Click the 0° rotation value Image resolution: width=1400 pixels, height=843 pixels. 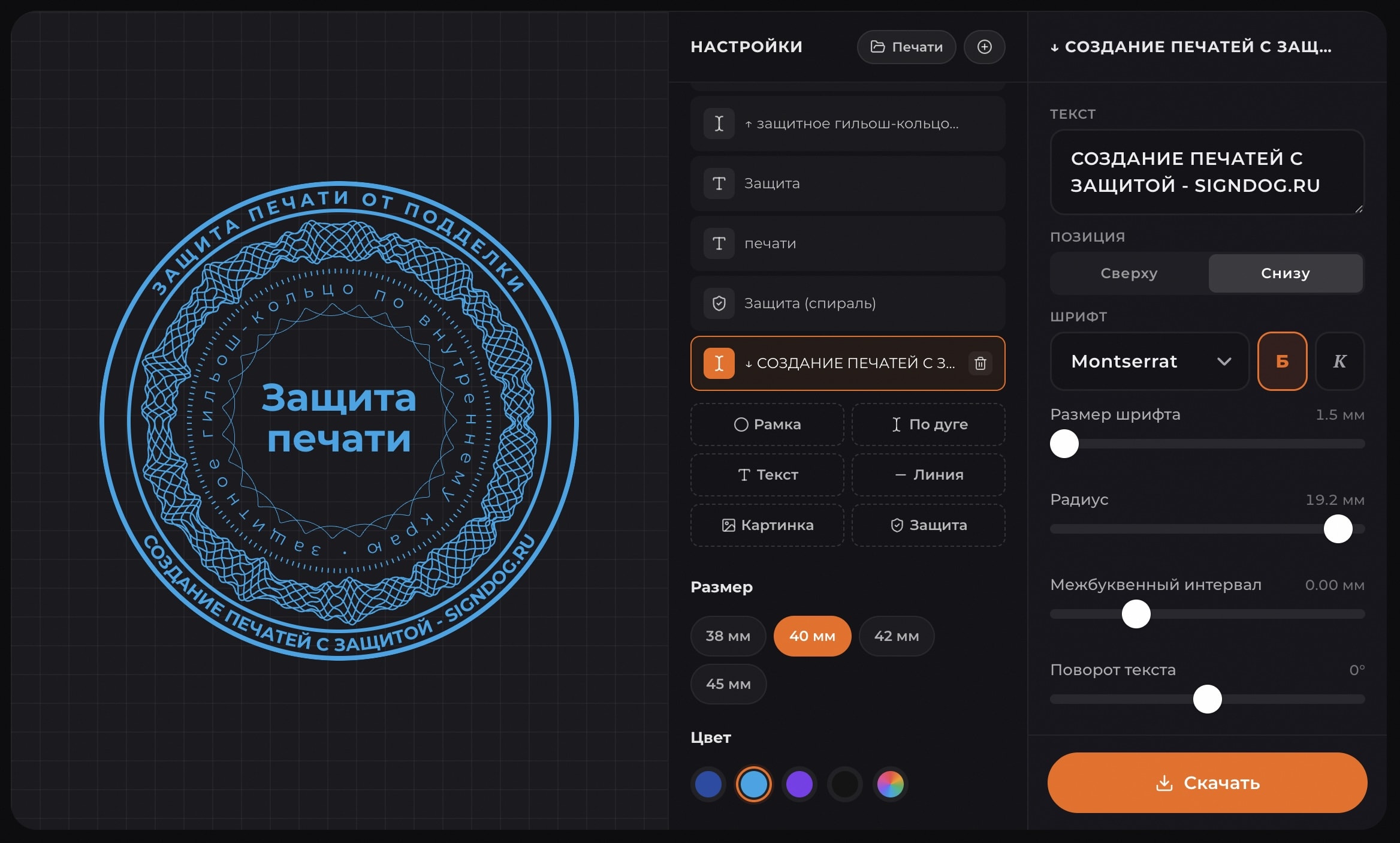point(1357,670)
